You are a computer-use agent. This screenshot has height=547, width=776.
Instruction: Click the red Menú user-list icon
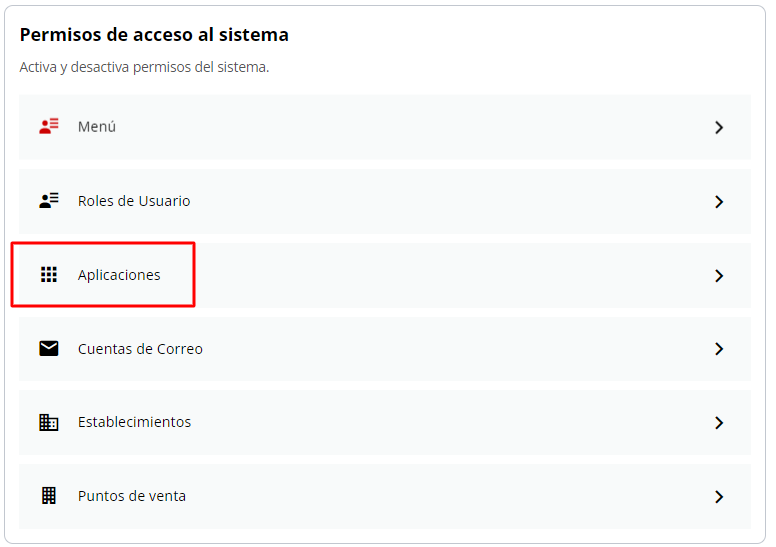(49, 127)
